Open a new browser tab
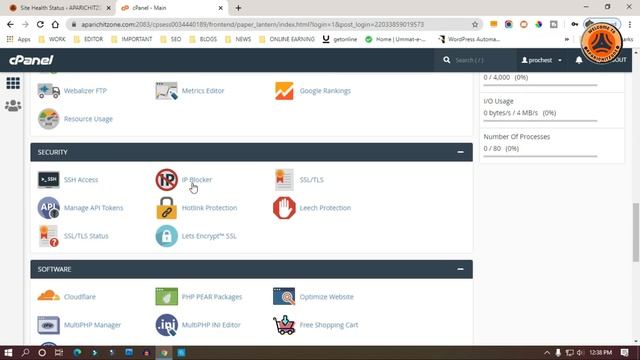 (238, 8)
